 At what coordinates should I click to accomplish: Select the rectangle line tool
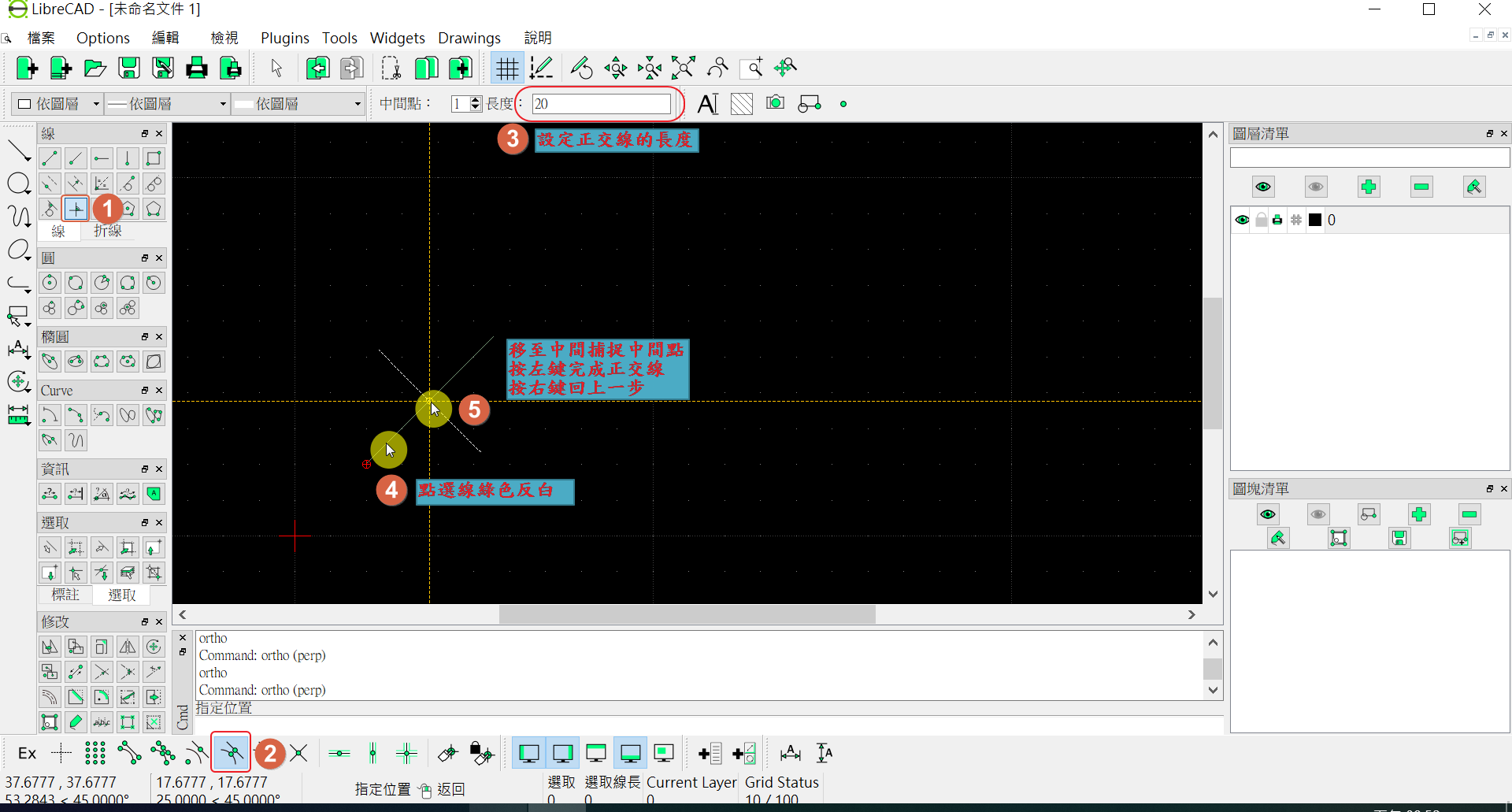click(154, 158)
